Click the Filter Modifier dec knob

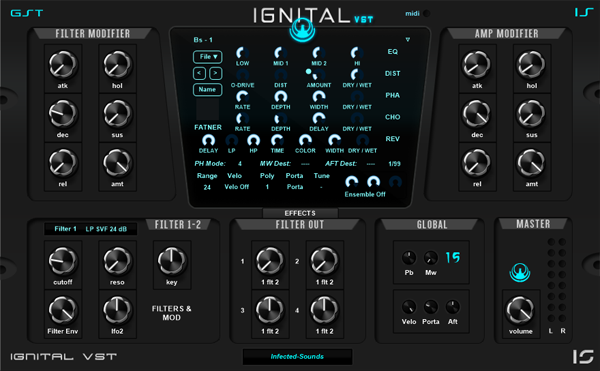[x=62, y=114]
